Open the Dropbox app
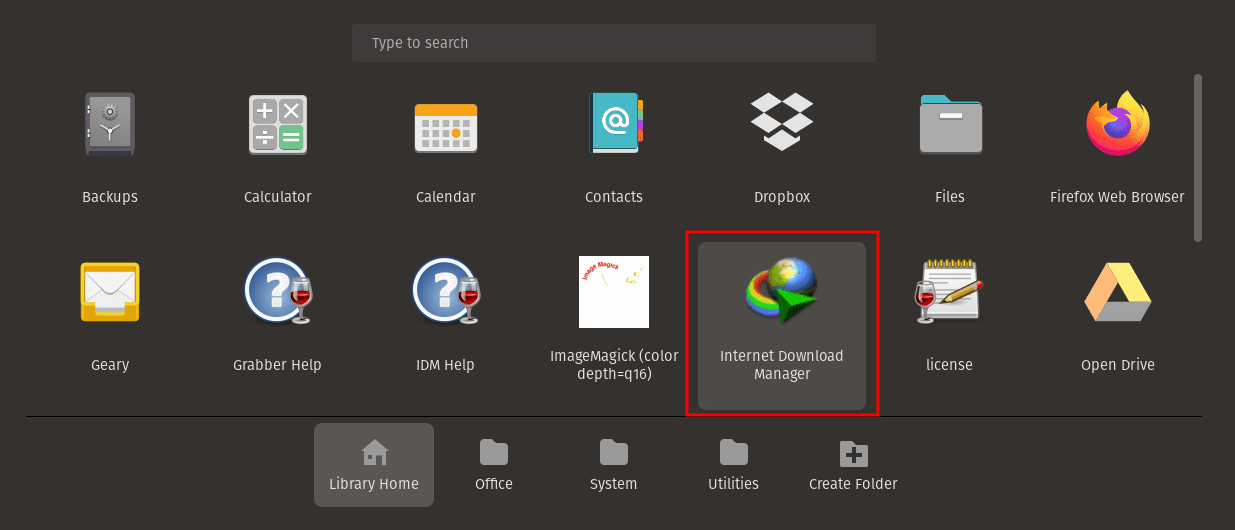This screenshot has width=1235, height=530. point(782,121)
